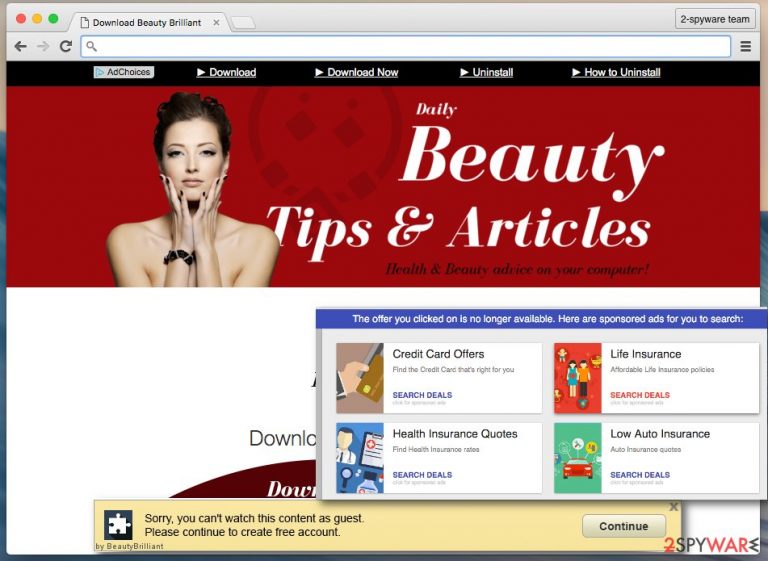Click the red close window button
The width and height of the screenshot is (768, 561).
pos(21,19)
